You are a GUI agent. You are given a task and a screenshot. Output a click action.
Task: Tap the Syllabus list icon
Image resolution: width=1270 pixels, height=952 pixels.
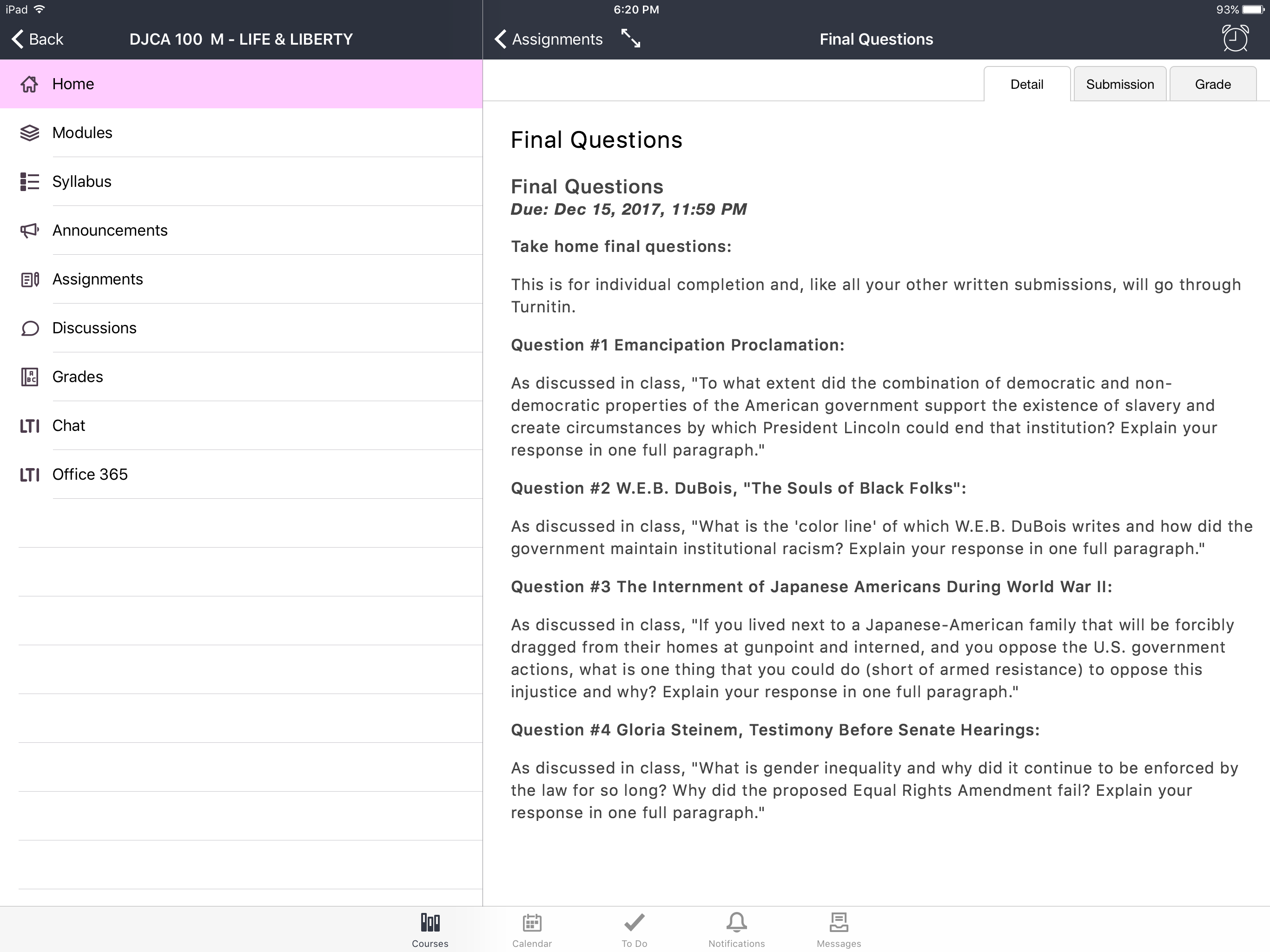pyautogui.click(x=29, y=181)
